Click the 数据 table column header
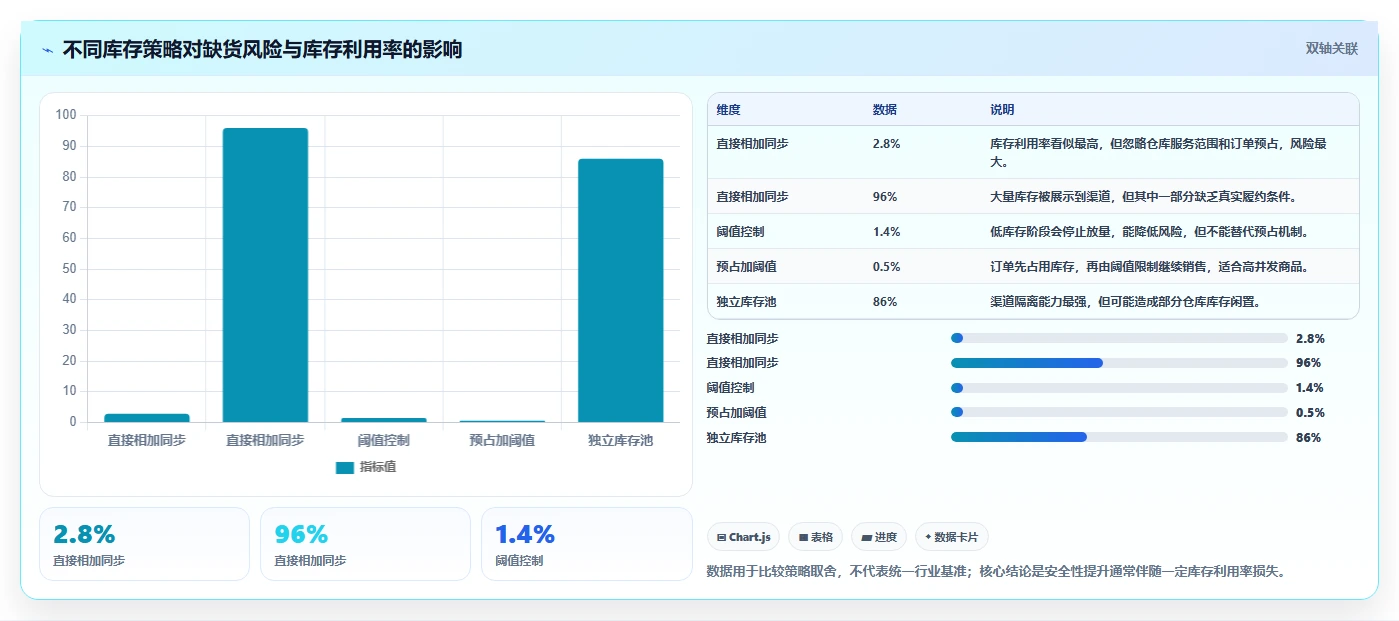The image size is (1399, 621). pos(885,110)
